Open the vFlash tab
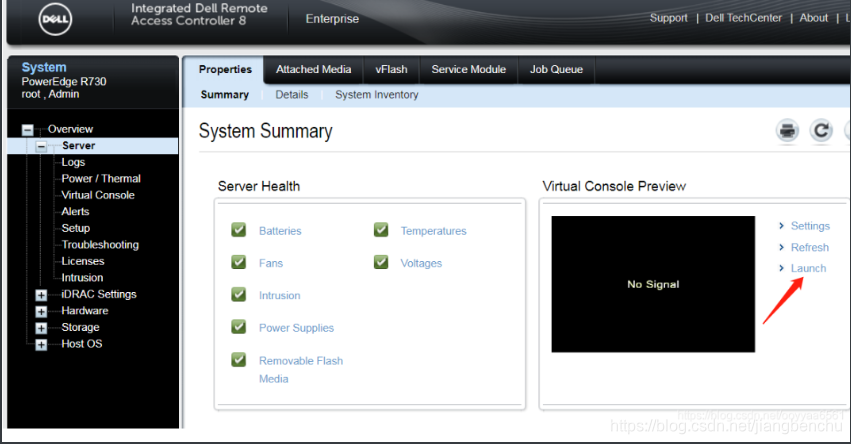This screenshot has width=851, height=444. point(391,69)
